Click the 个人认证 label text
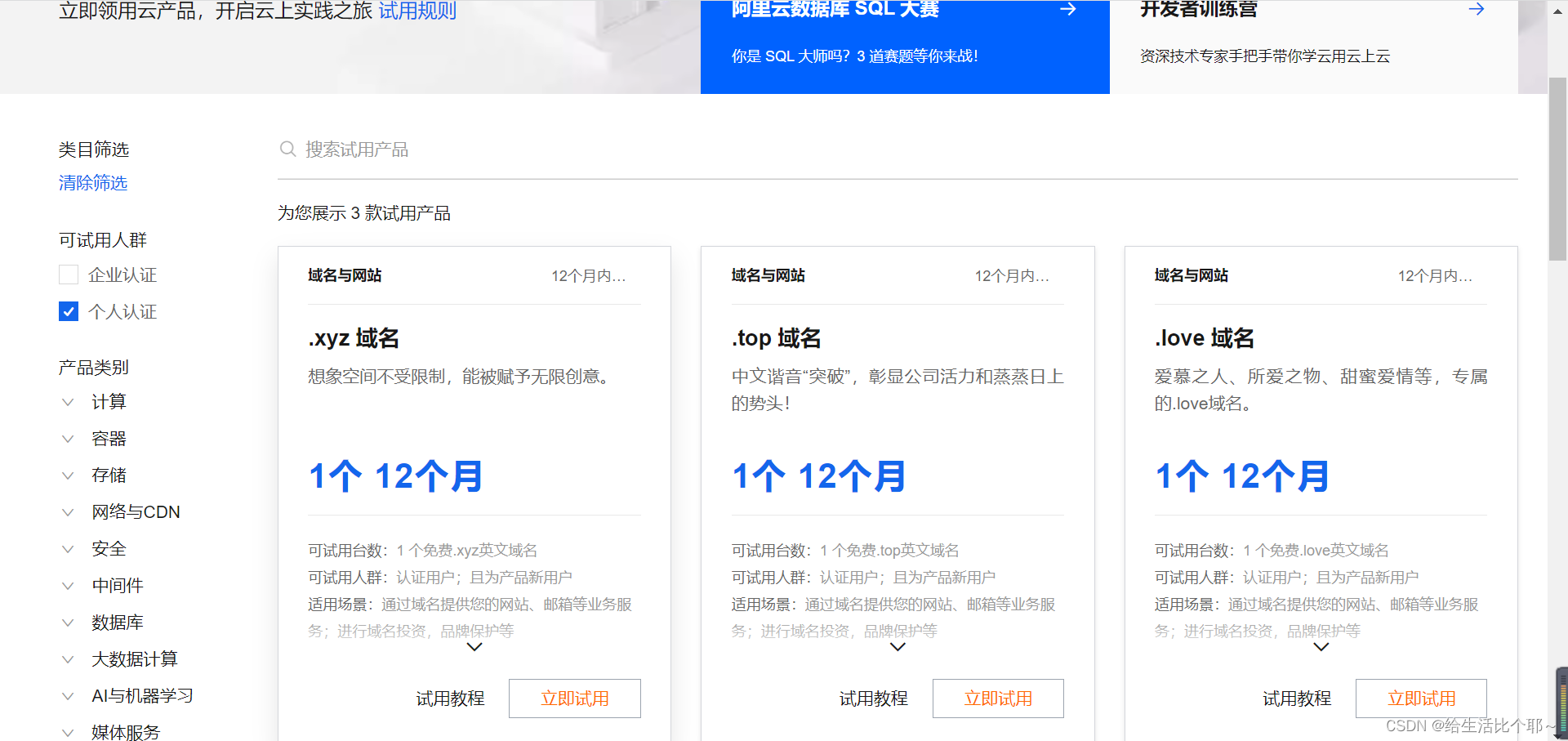Viewport: 1568px width, 741px height. 122,312
